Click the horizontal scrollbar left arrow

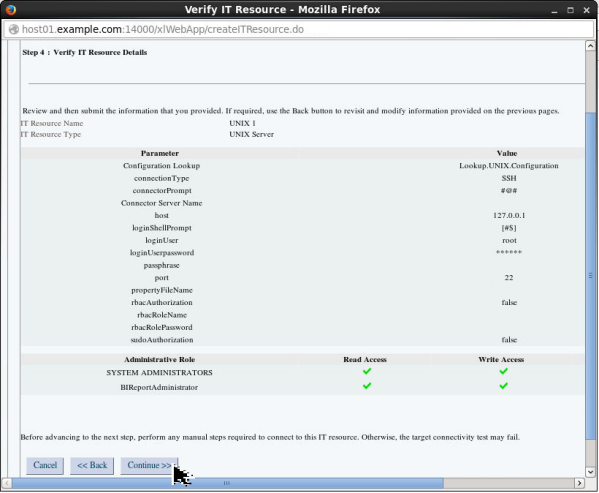click(x=6, y=483)
